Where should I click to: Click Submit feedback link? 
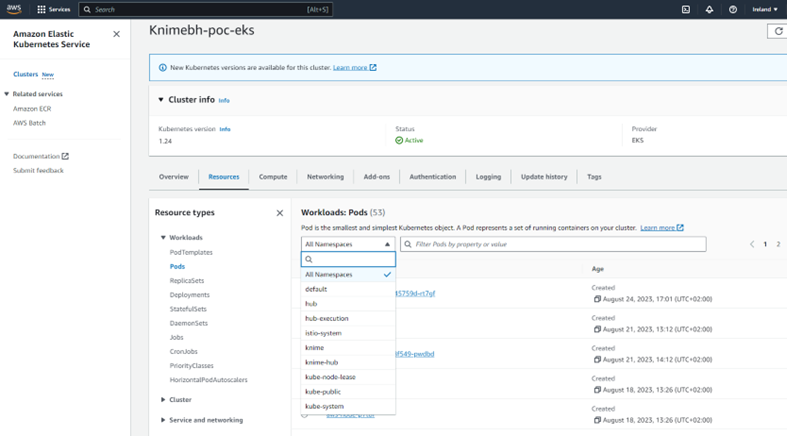38,171
